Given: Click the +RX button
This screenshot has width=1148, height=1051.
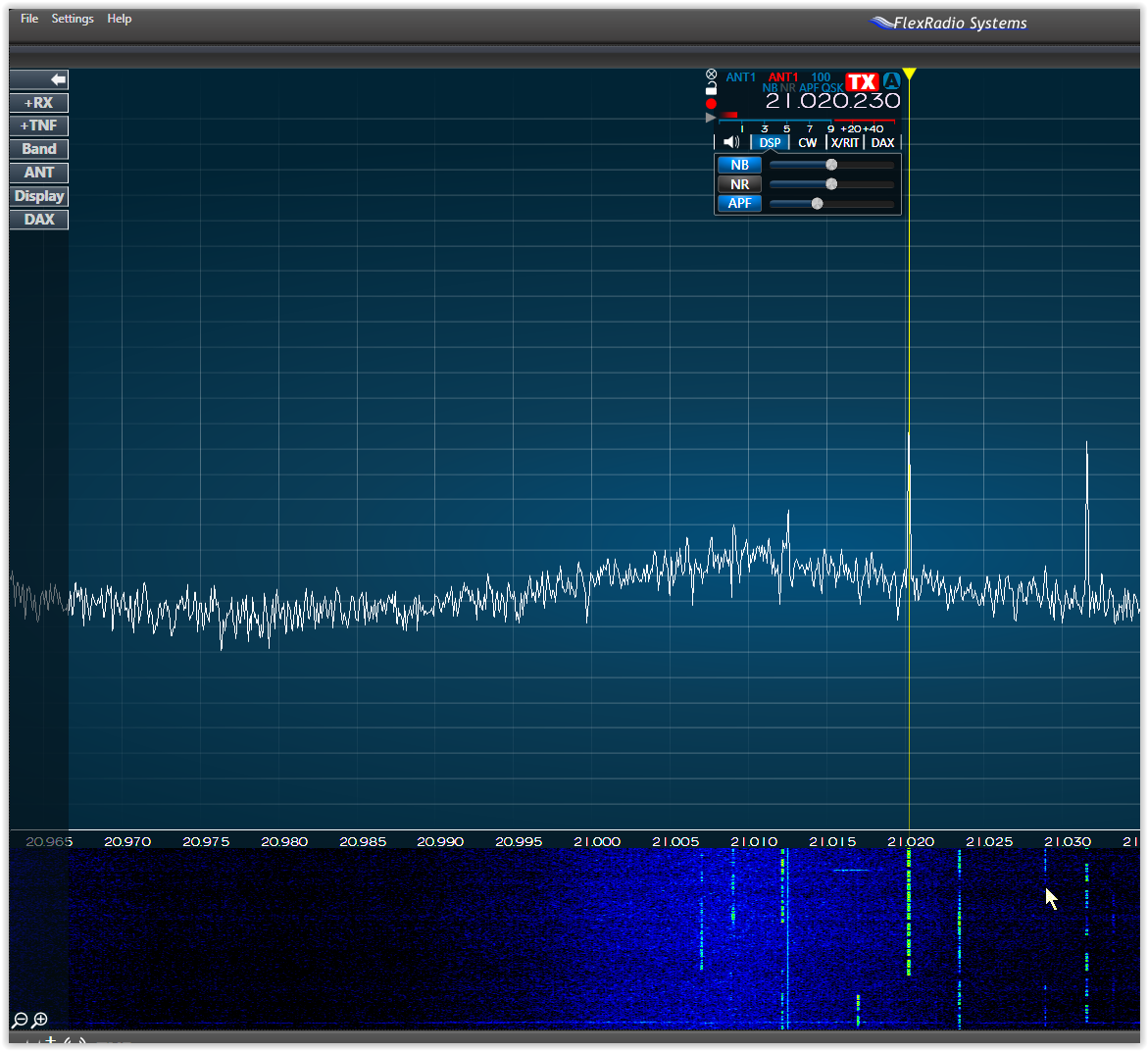Looking at the screenshot, I should [38, 102].
